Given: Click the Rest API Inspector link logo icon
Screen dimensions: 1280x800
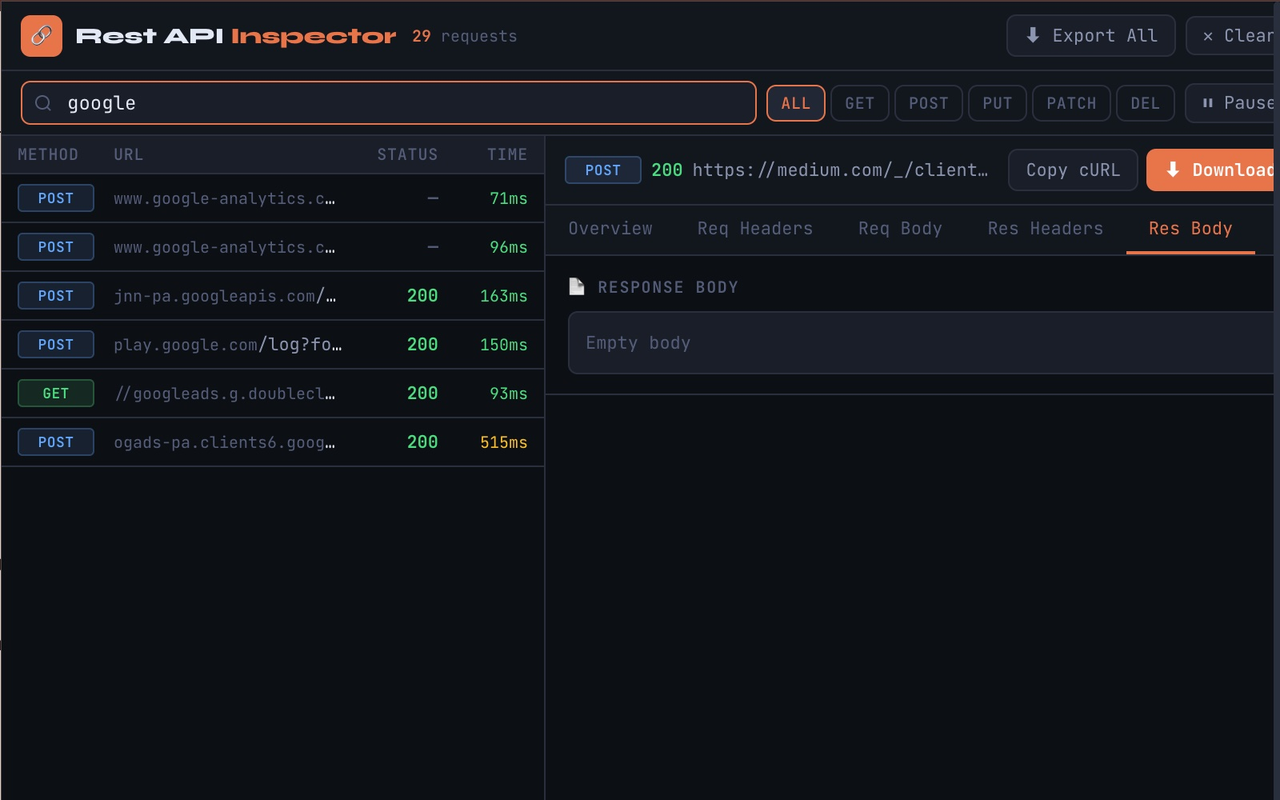Looking at the screenshot, I should click(41, 36).
